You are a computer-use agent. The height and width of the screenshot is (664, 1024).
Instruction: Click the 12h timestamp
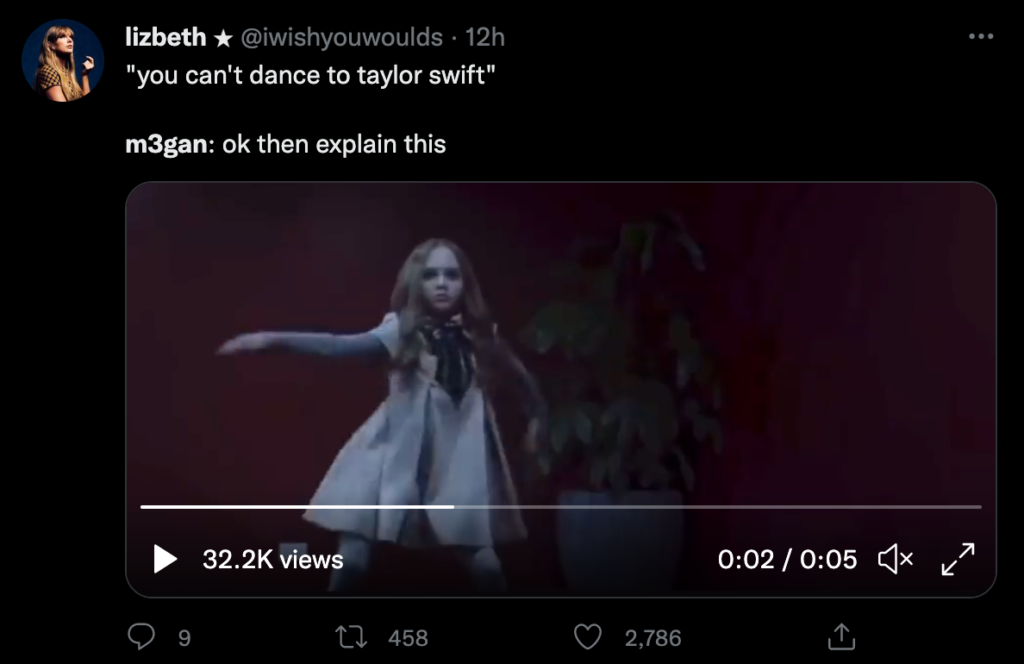(485, 37)
